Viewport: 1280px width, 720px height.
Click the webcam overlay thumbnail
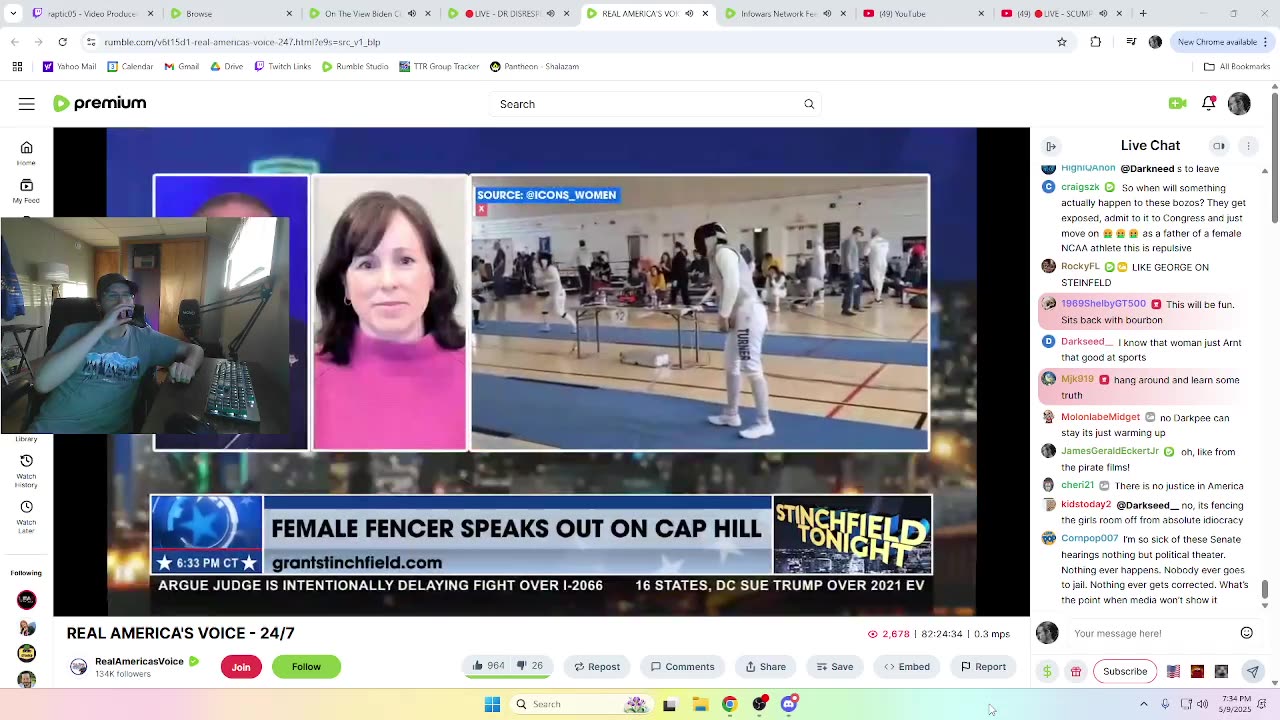[x=145, y=324]
